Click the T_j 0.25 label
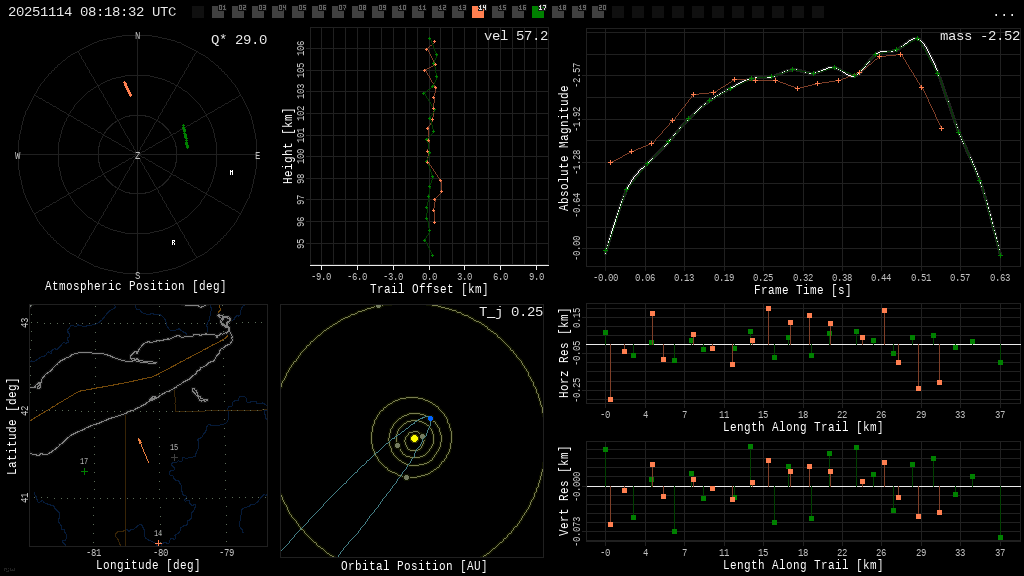 point(510,313)
